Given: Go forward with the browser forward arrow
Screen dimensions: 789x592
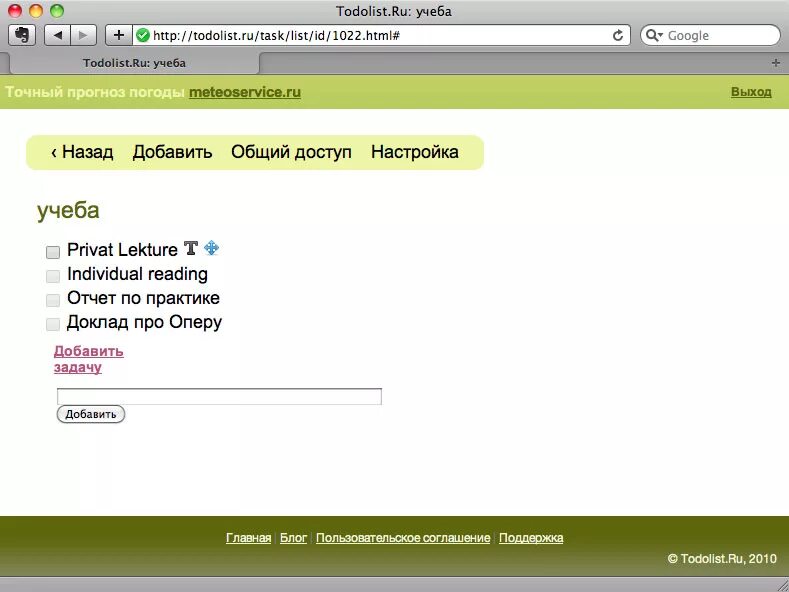Looking at the screenshot, I should (84, 35).
